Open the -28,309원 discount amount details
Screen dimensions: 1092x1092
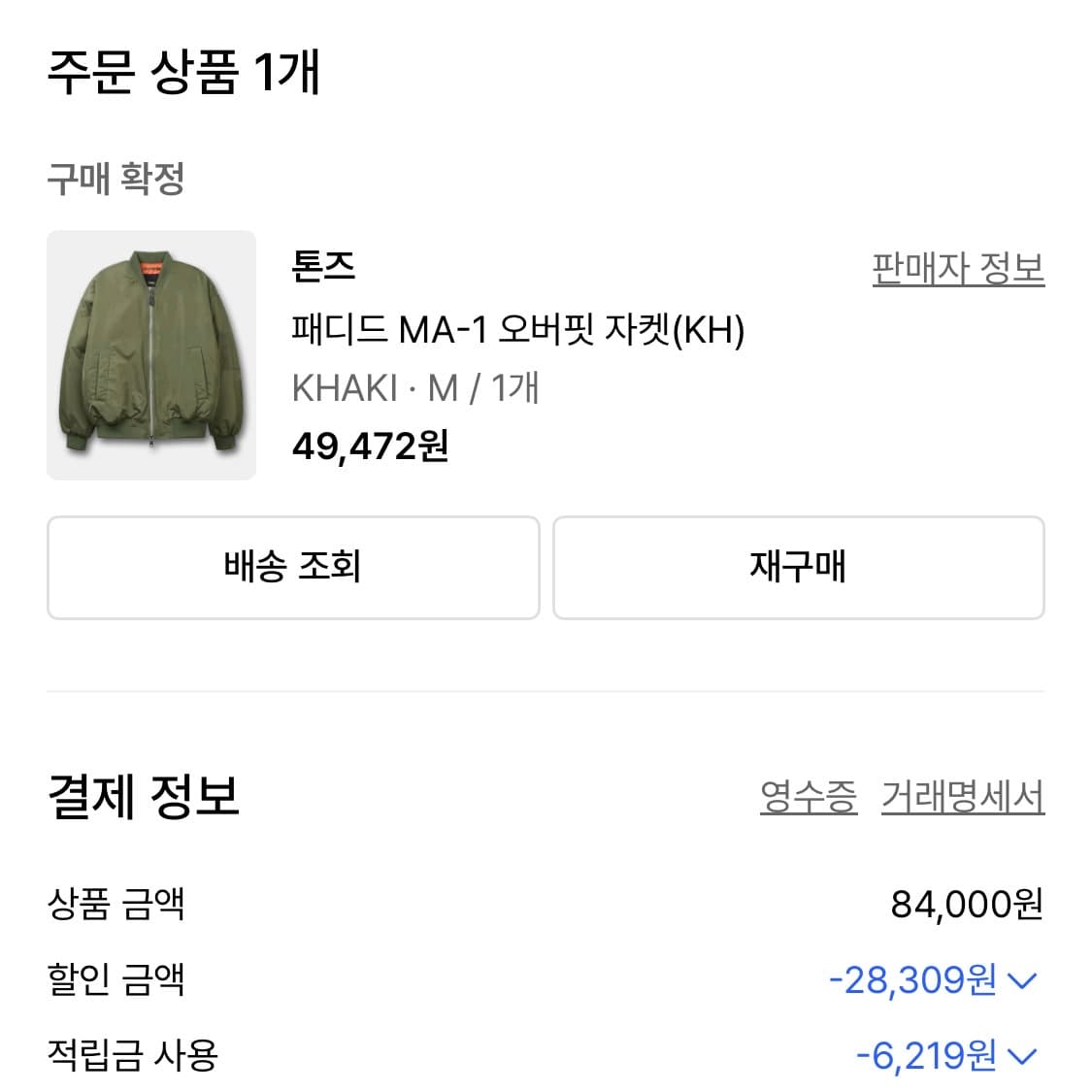[925, 981]
